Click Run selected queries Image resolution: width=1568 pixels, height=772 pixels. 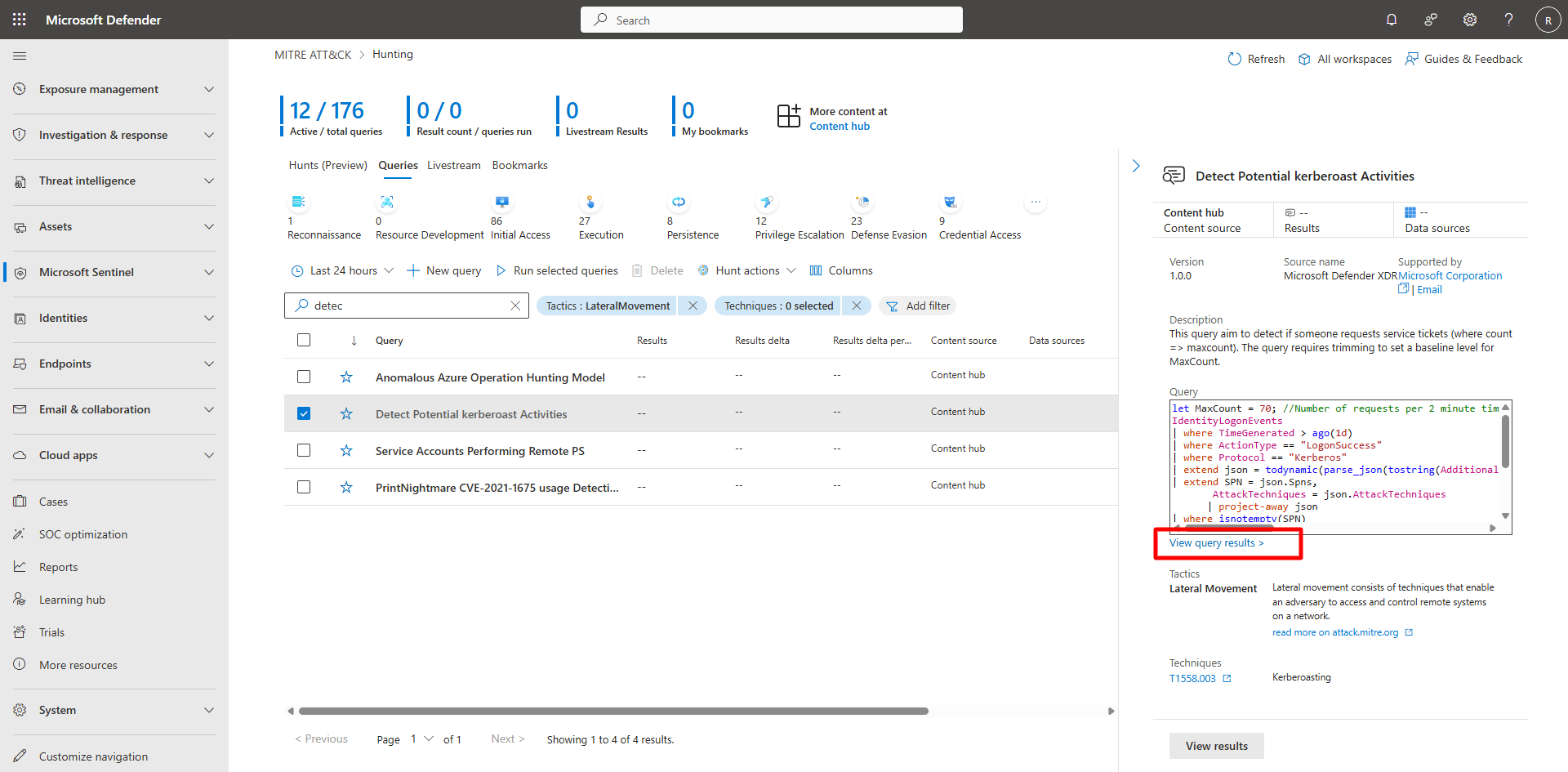(x=557, y=270)
